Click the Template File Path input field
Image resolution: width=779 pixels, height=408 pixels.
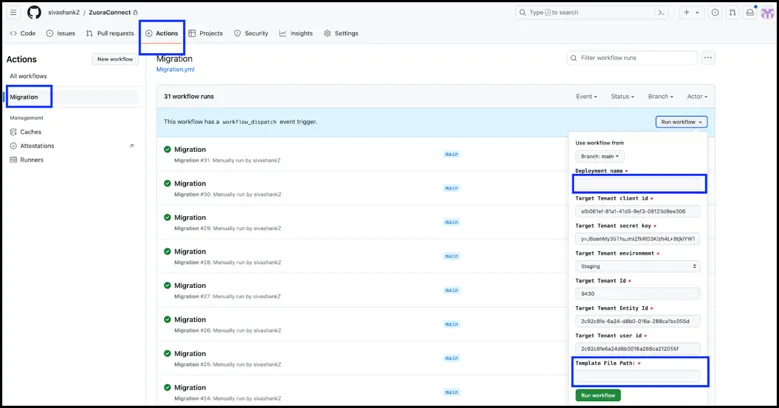tap(638, 376)
